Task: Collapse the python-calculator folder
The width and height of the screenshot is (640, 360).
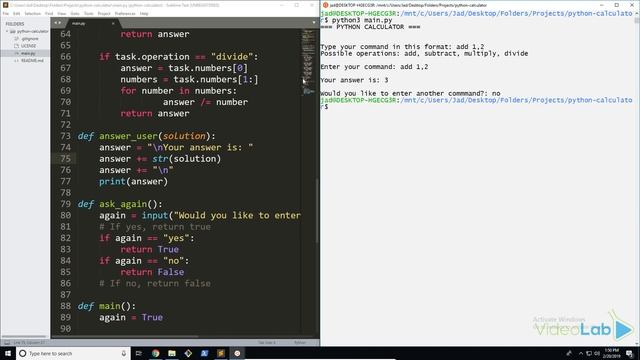Action: coord(7,31)
